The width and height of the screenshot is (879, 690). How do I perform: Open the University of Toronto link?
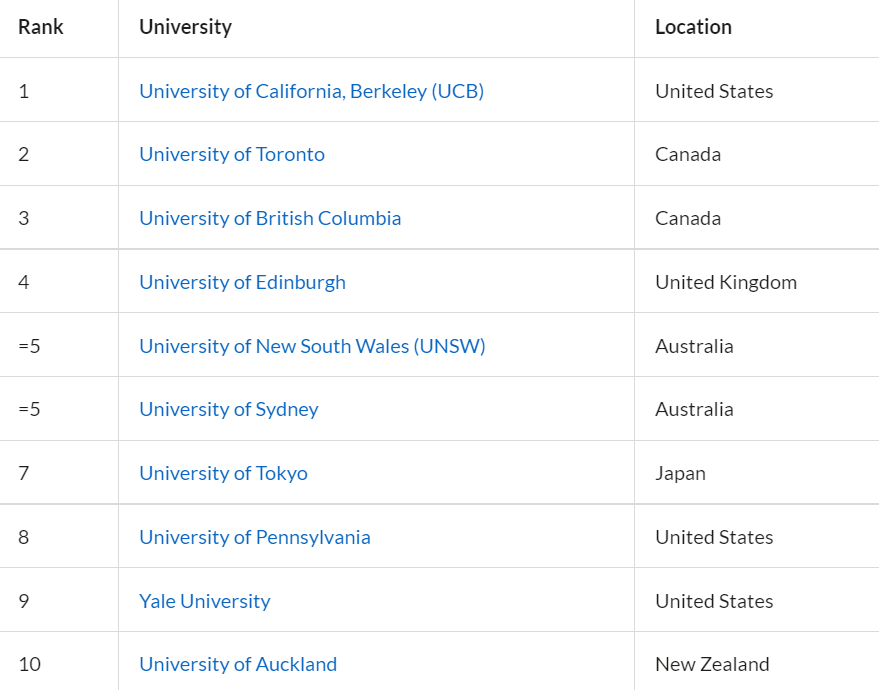click(x=232, y=154)
